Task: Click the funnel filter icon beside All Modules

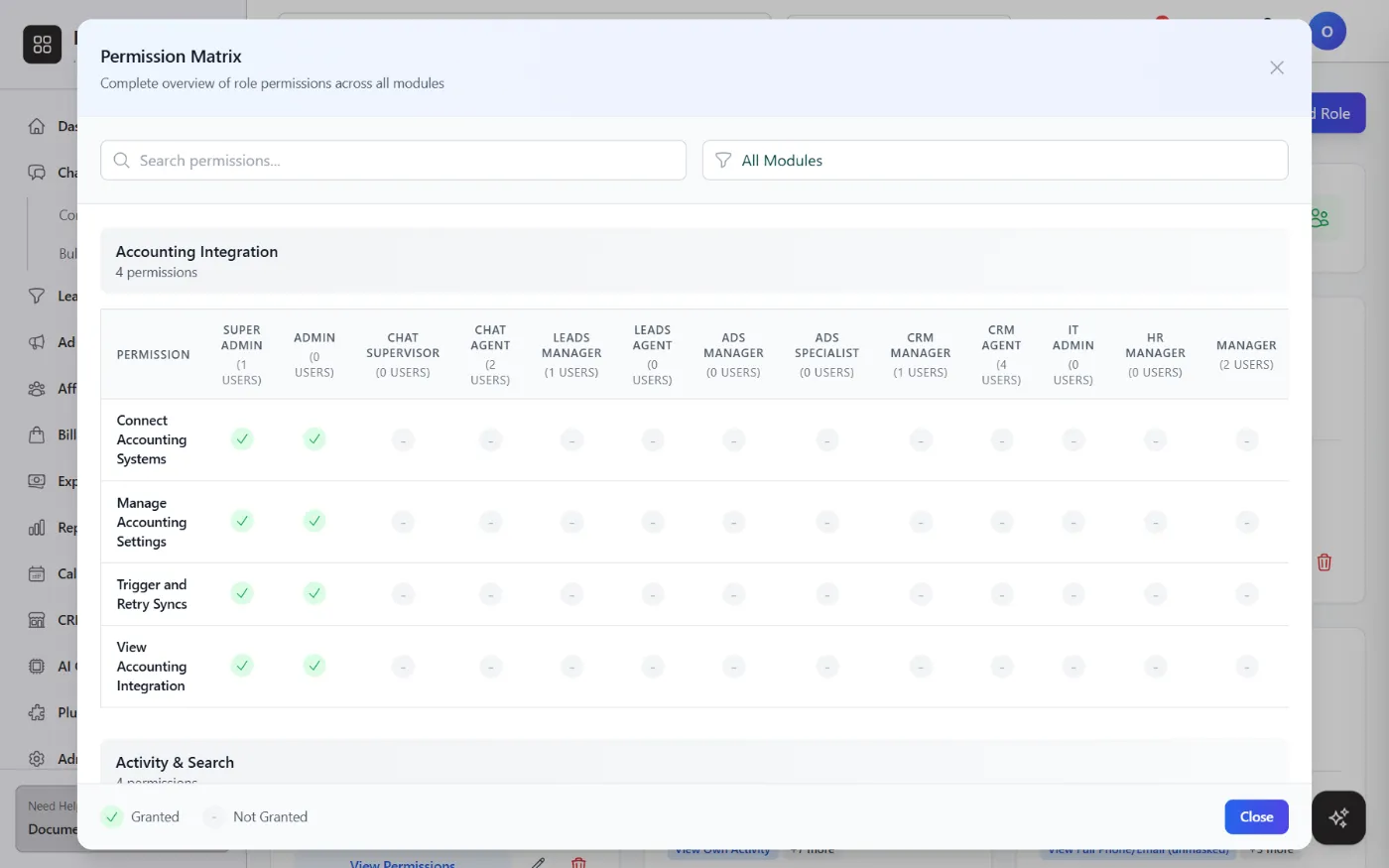Action: point(723,160)
